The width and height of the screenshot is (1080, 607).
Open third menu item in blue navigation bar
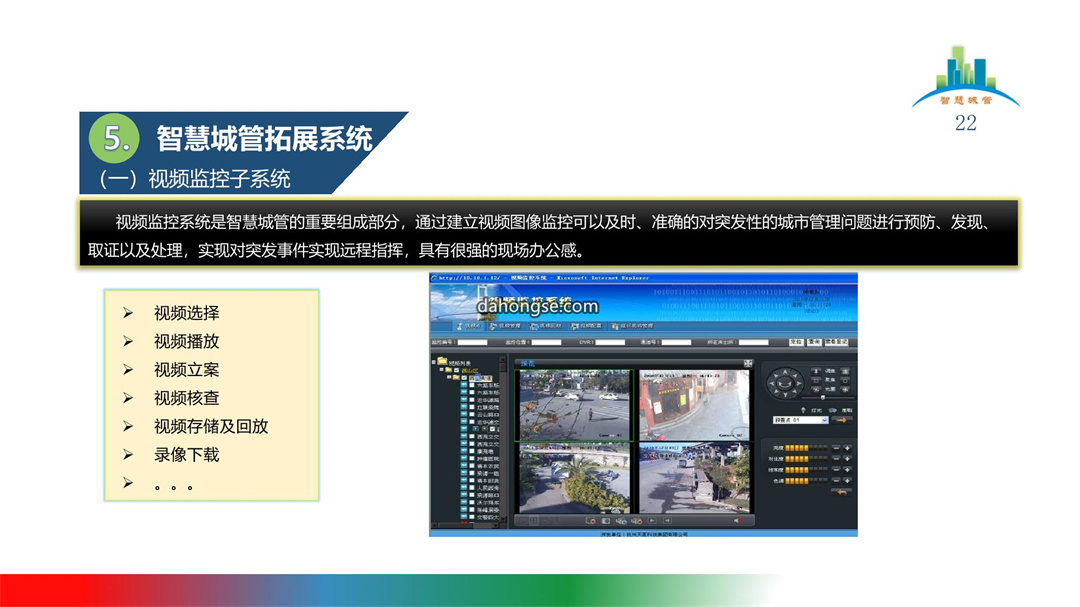(x=546, y=326)
